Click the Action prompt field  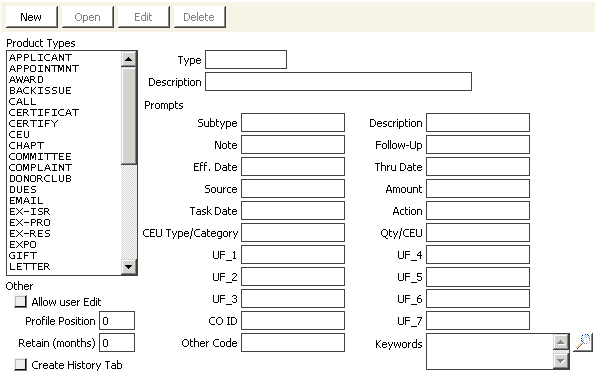(x=478, y=211)
